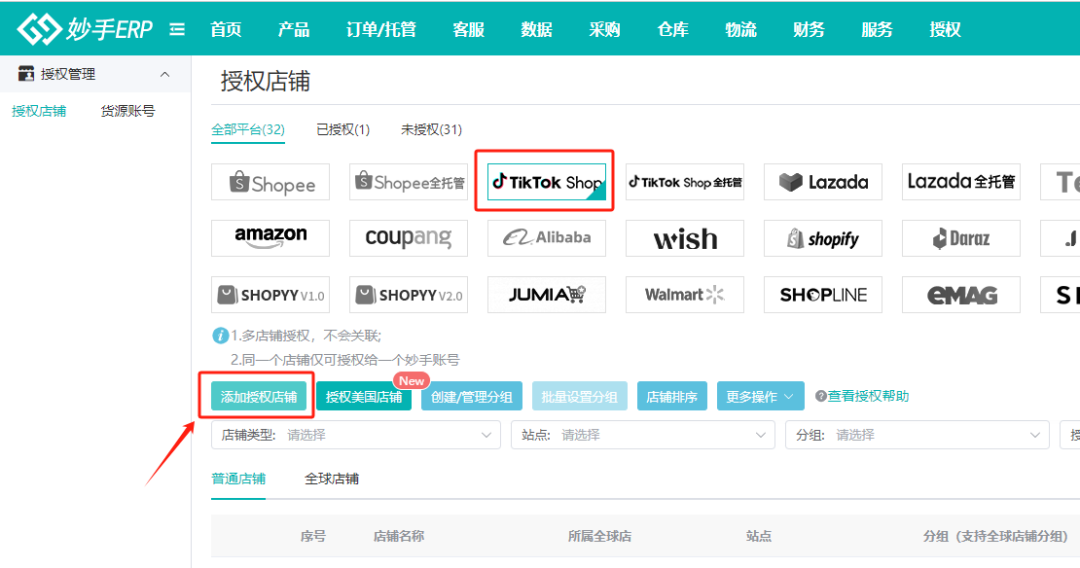Viewport: 1080px width, 568px height.
Task: Select the Shopee全托管 platform tile
Action: [x=408, y=182]
